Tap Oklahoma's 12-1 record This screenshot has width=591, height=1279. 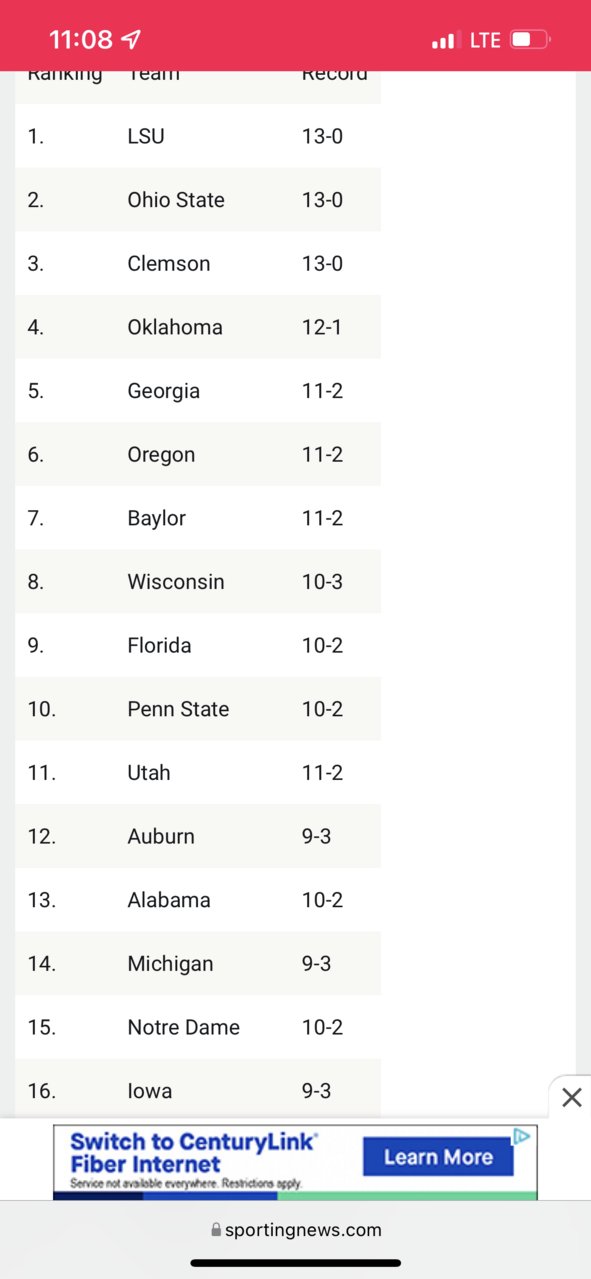pyautogui.click(x=322, y=327)
